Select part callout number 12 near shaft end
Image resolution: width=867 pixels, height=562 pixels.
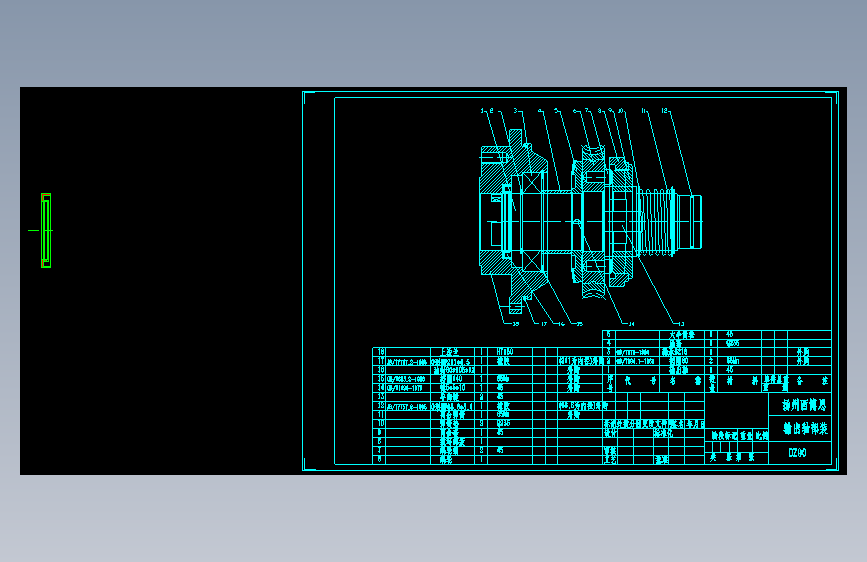pyautogui.click(x=665, y=111)
